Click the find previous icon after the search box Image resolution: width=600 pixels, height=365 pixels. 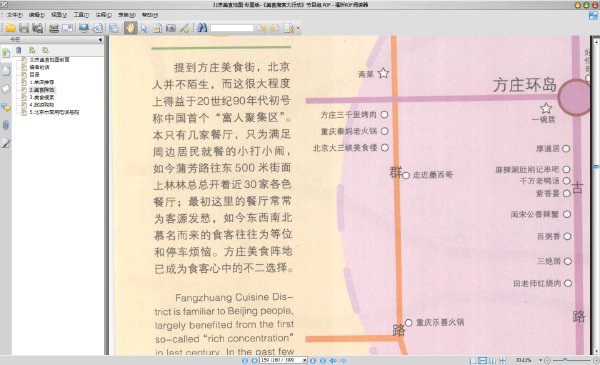pos(262,28)
